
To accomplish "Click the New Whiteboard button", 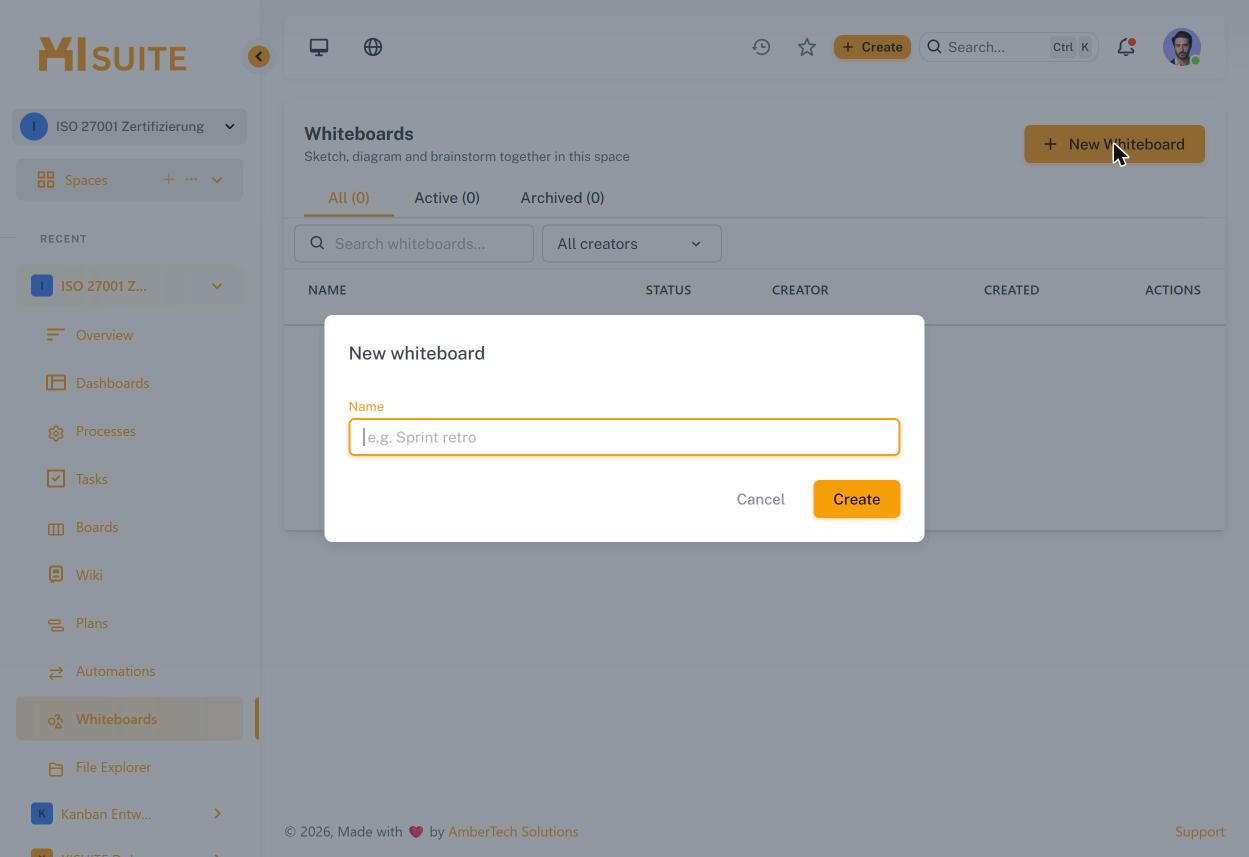I will [1114, 144].
